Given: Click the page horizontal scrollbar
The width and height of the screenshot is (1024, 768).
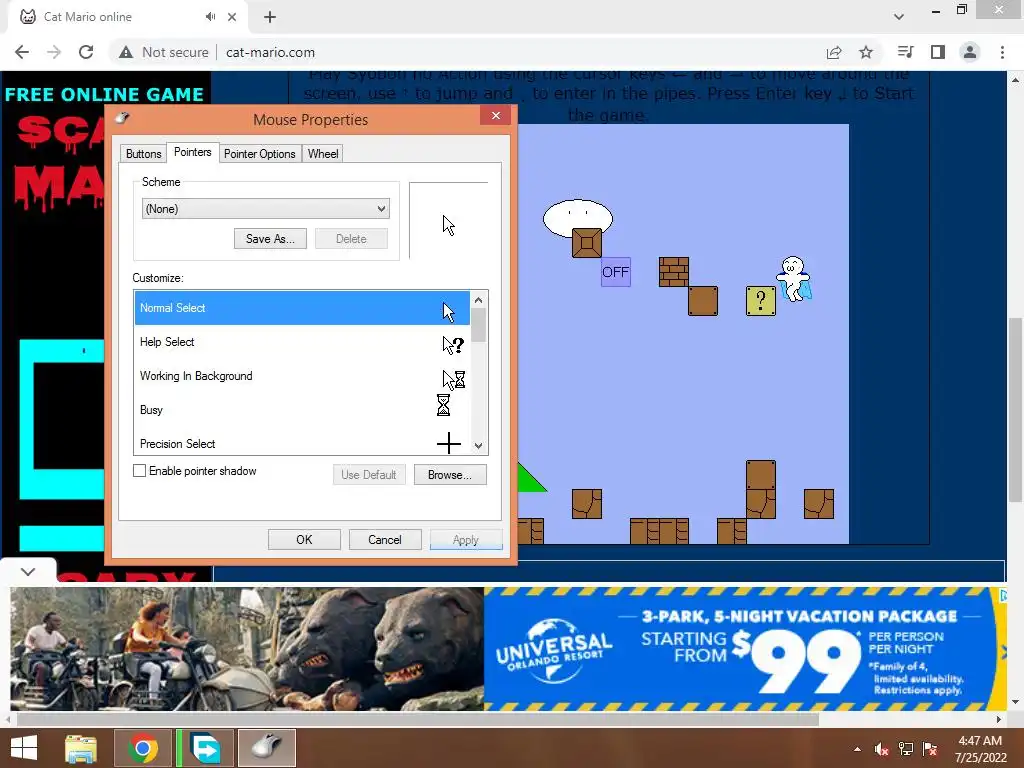Looking at the screenshot, I should point(418,719).
